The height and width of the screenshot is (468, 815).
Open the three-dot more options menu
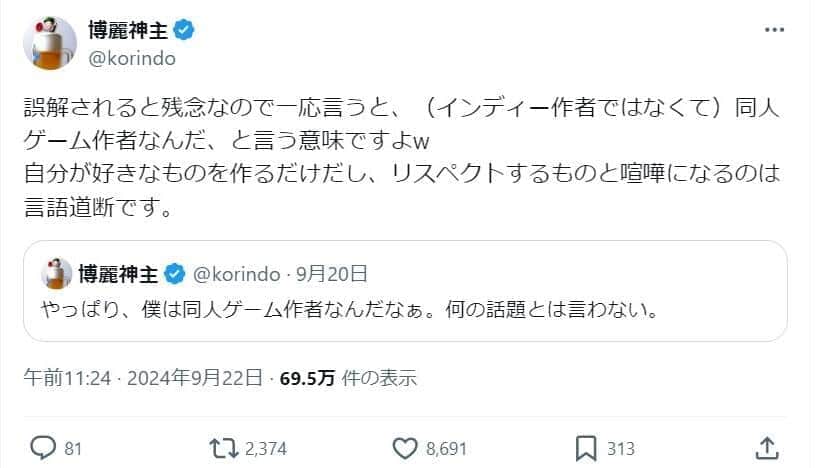point(774,31)
